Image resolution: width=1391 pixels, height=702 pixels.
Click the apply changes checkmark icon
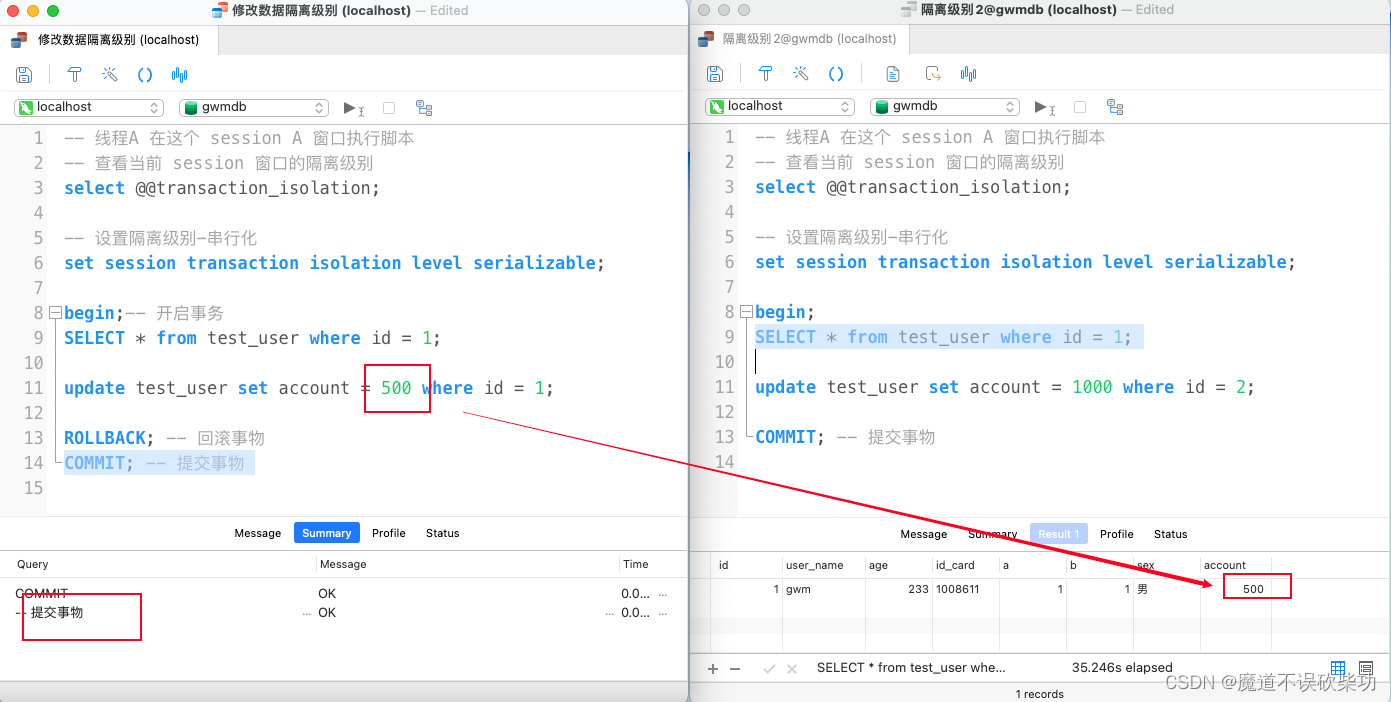[x=769, y=668]
